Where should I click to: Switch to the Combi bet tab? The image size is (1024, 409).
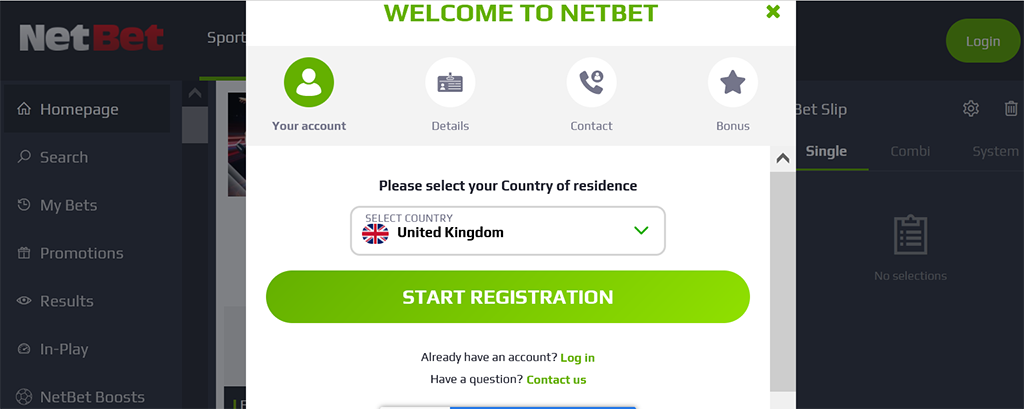point(910,152)
